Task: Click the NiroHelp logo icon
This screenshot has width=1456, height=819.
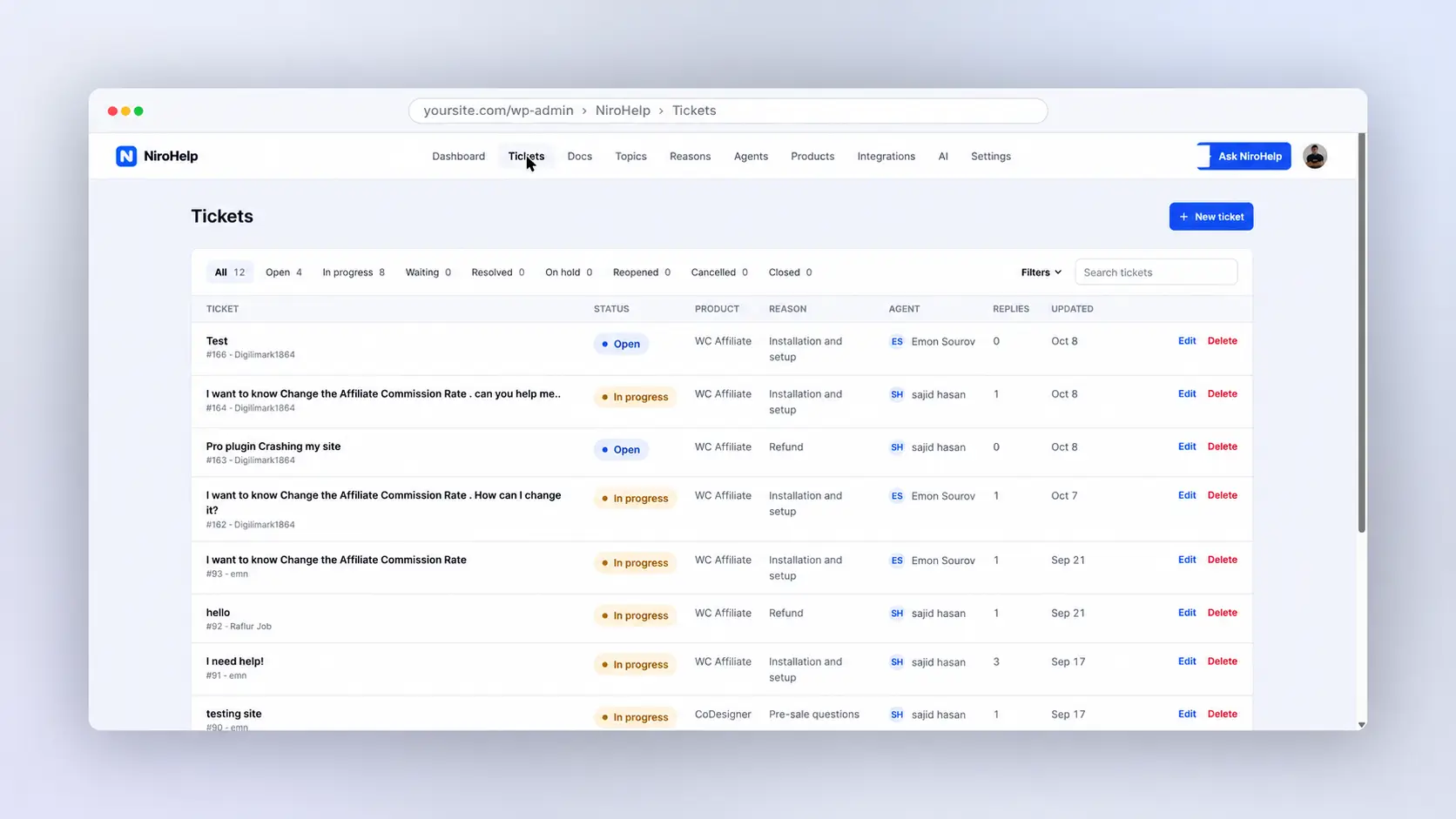Action: pos(126,156)
